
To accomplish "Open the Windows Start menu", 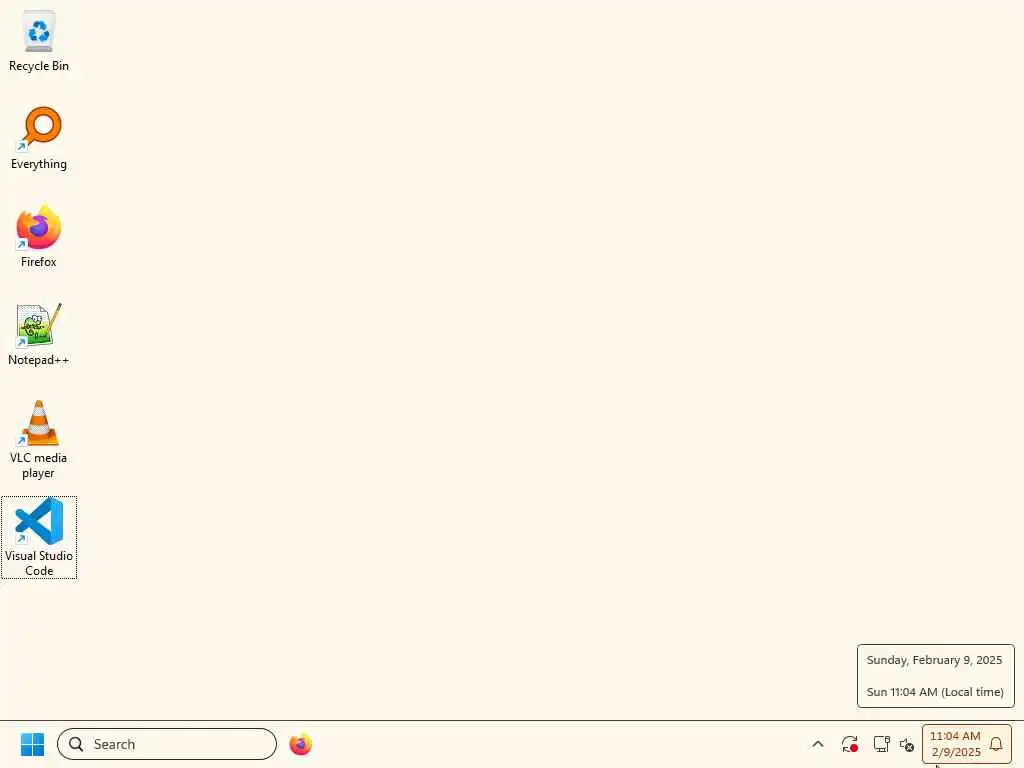I will [x=33, y=744].
